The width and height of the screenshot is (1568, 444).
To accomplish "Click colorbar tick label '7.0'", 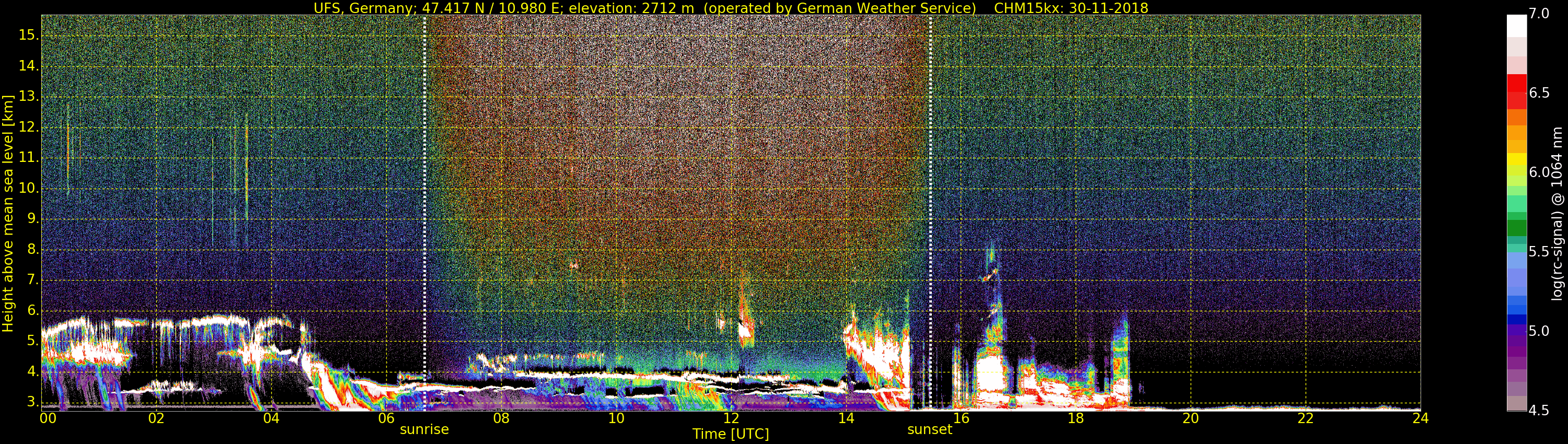I will coord(1539,14).
